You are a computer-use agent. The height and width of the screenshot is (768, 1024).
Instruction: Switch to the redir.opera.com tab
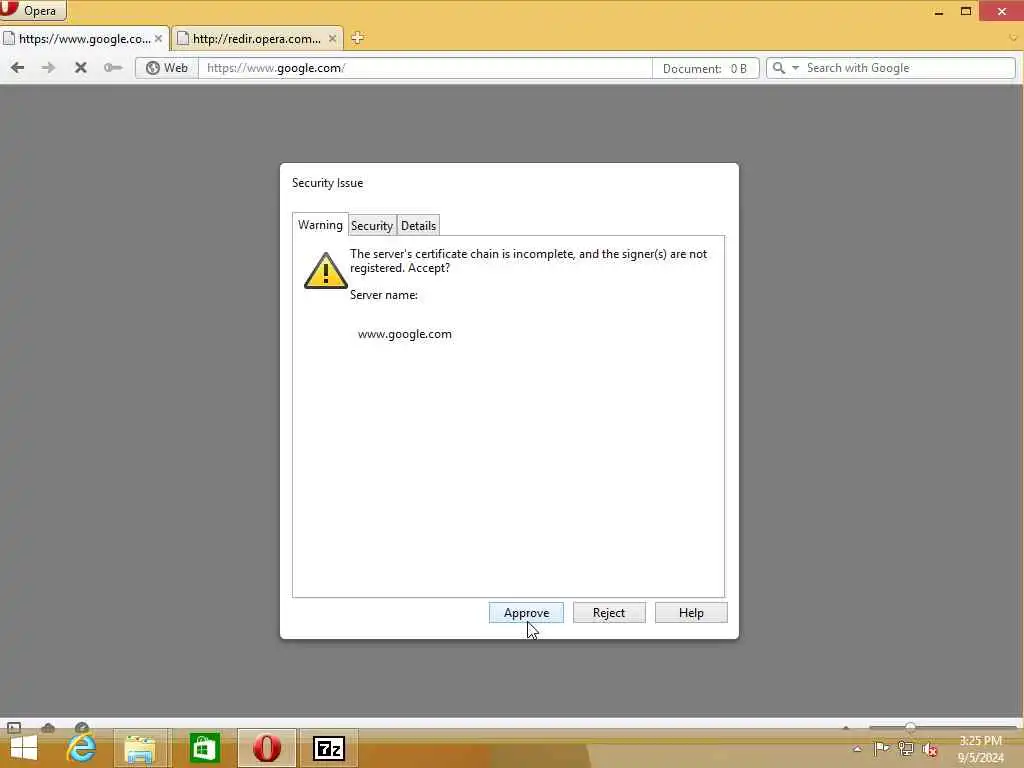(x=257, y=39)
